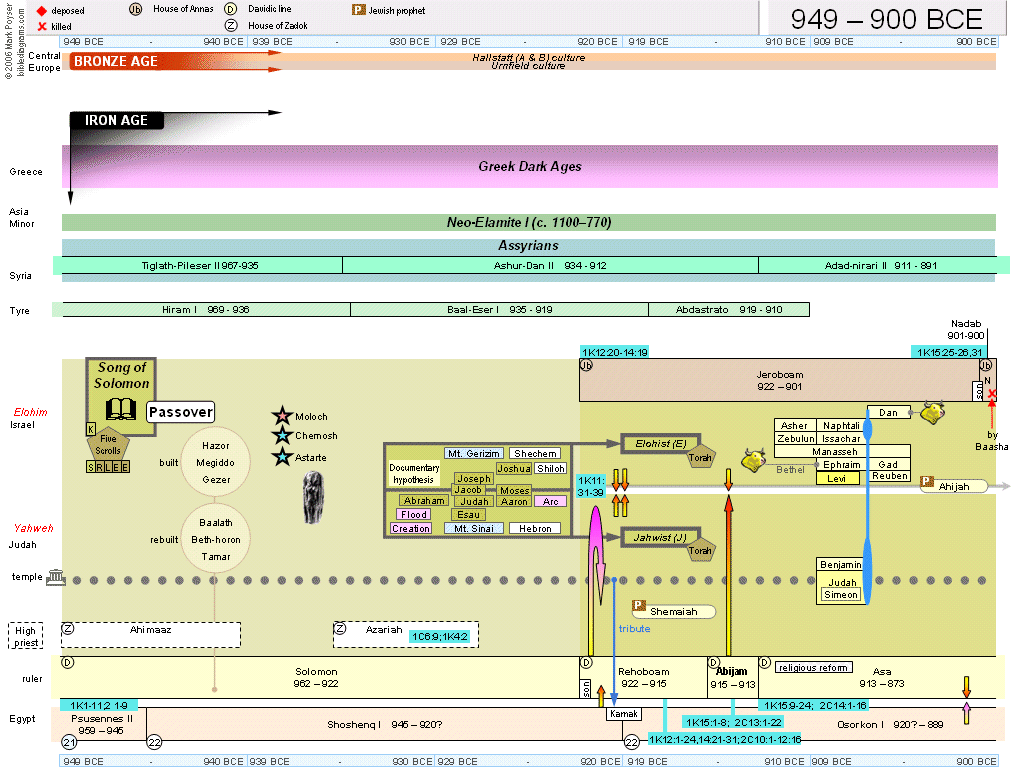Click the Torah pentagon next to Elohist (E)
1024x768 pixels.
[700, 455]
